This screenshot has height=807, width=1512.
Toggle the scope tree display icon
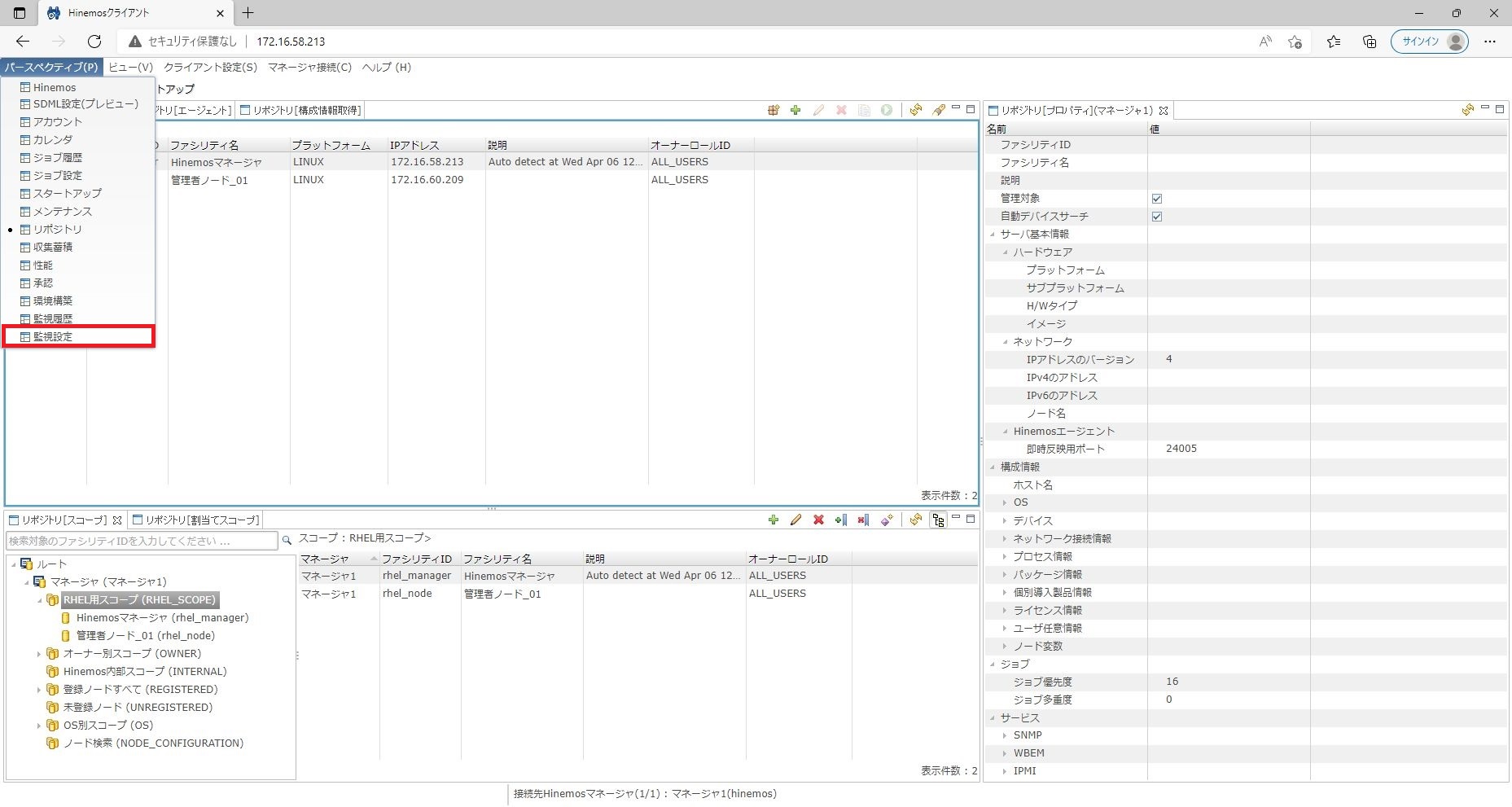[x=938, y=520]
